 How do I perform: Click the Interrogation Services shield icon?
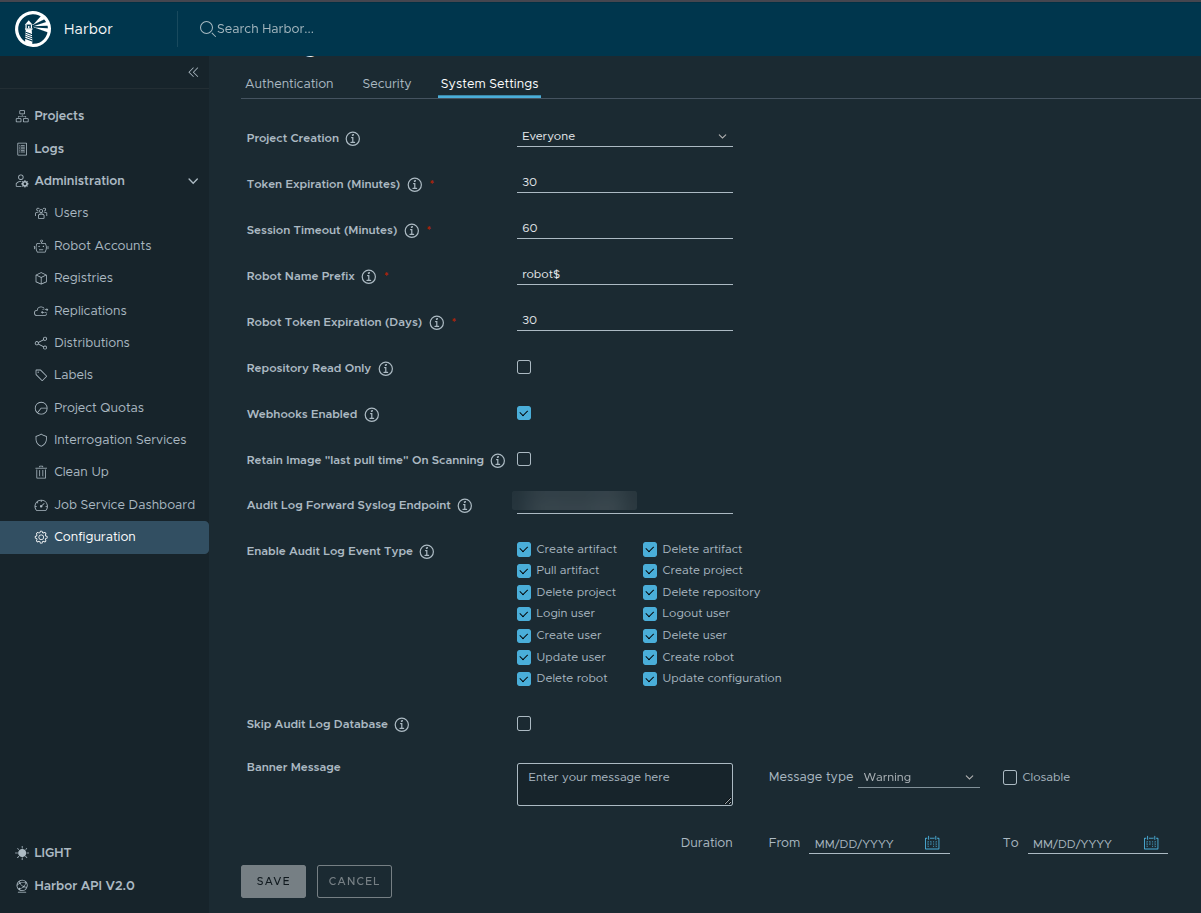tap(41, 440)
